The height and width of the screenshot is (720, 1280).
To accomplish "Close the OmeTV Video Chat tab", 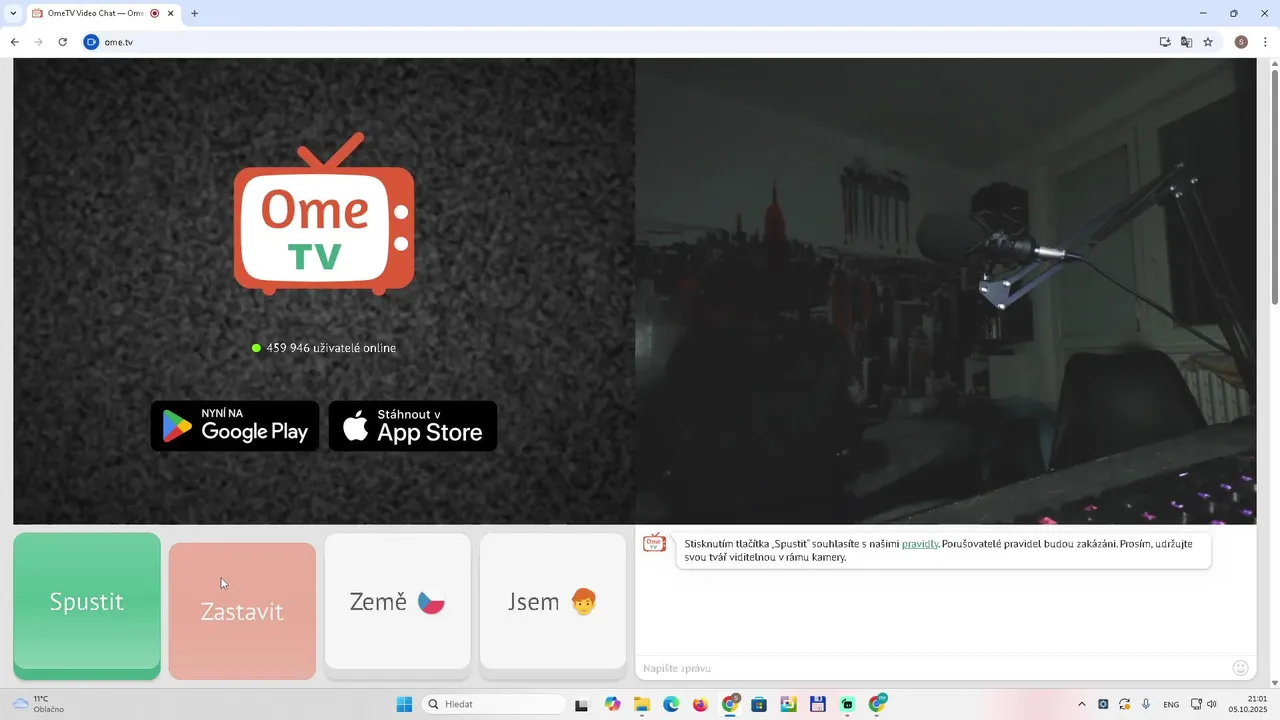I will pos(171,14).
